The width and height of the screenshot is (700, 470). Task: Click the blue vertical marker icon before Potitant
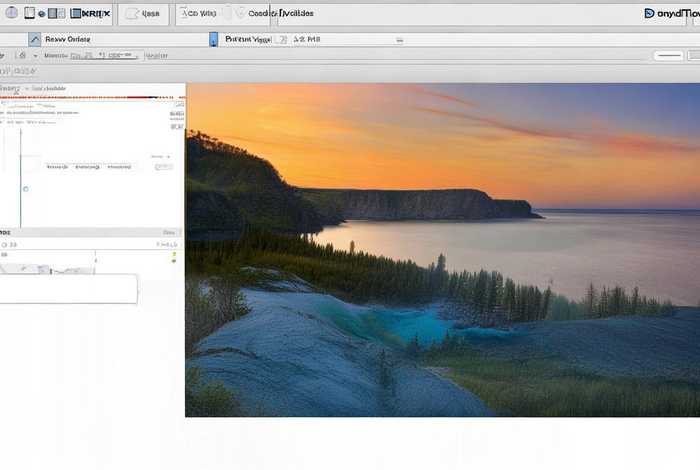pyautogui.click(x=213, y=39)
